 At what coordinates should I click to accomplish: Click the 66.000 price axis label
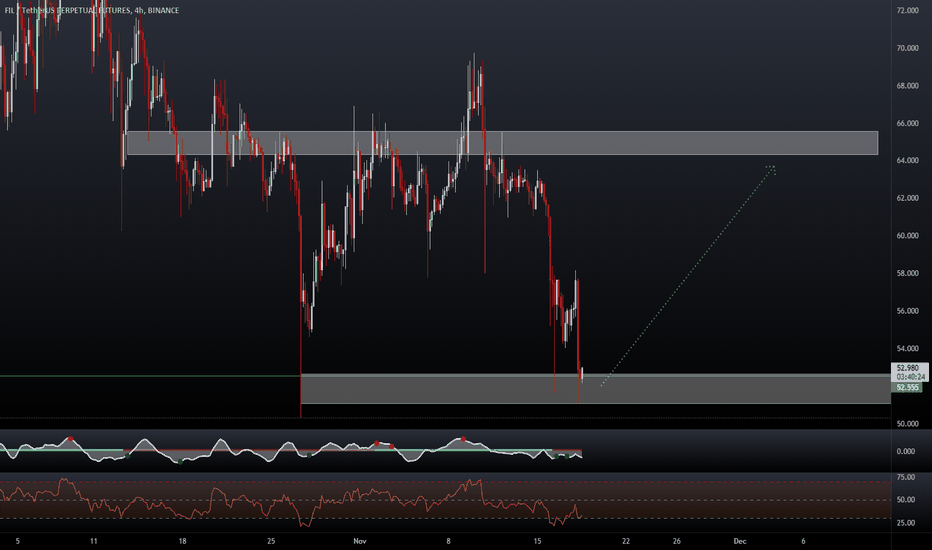[908, 123]
